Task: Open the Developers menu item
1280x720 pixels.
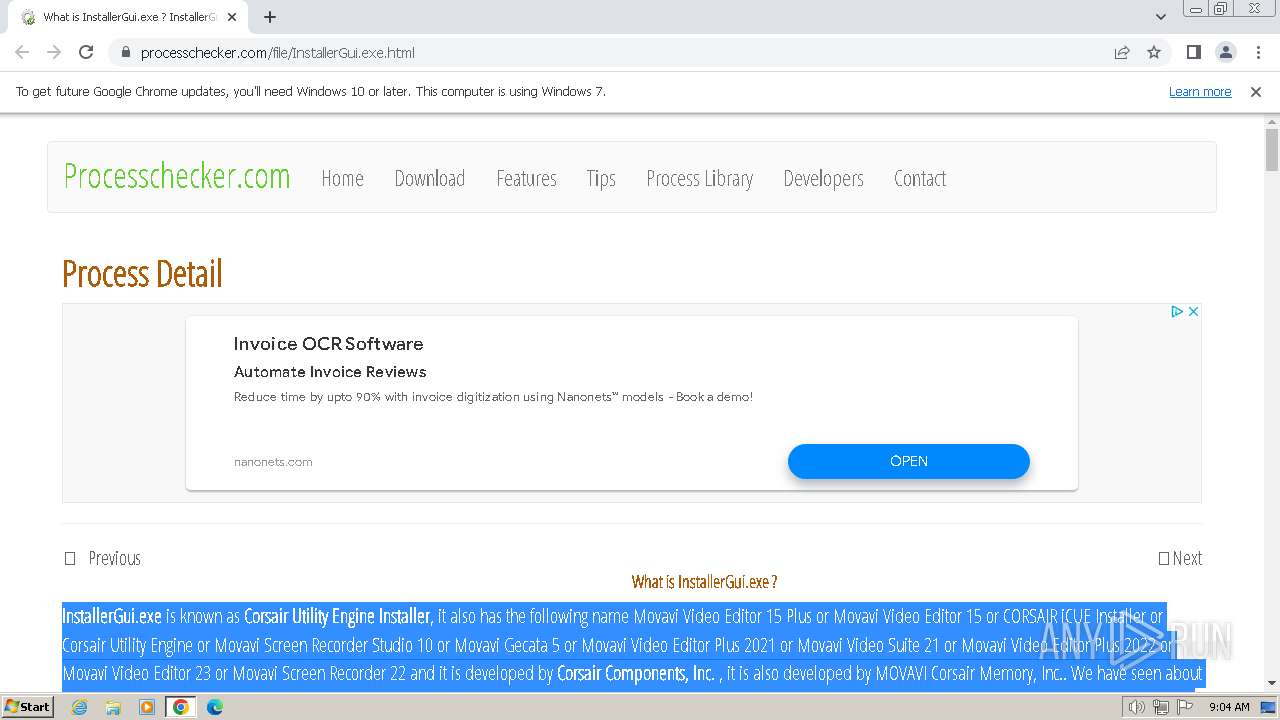Action: pyautogui.click(x=823, y=178)
